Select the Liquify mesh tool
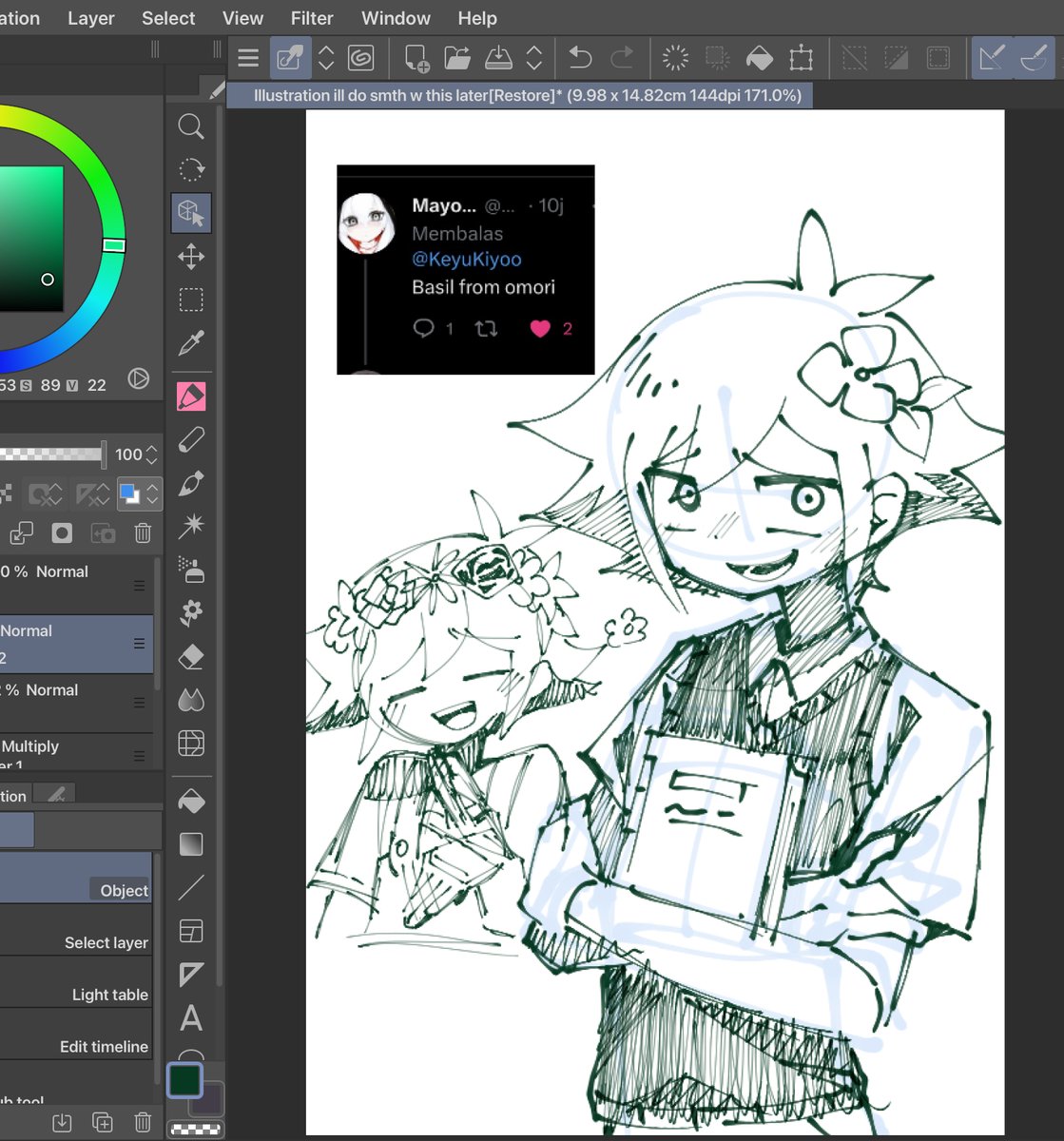The height and width of the screenshot is (1141, 1064). tap(191, 744)
